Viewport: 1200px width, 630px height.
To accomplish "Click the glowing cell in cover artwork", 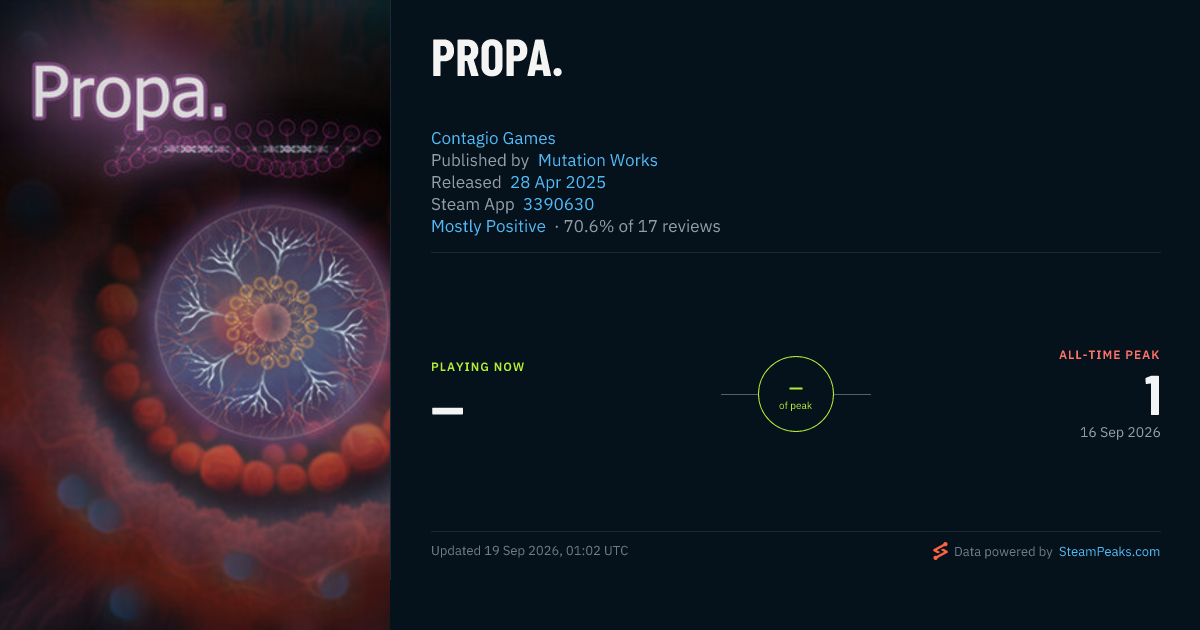I will 270,322.
